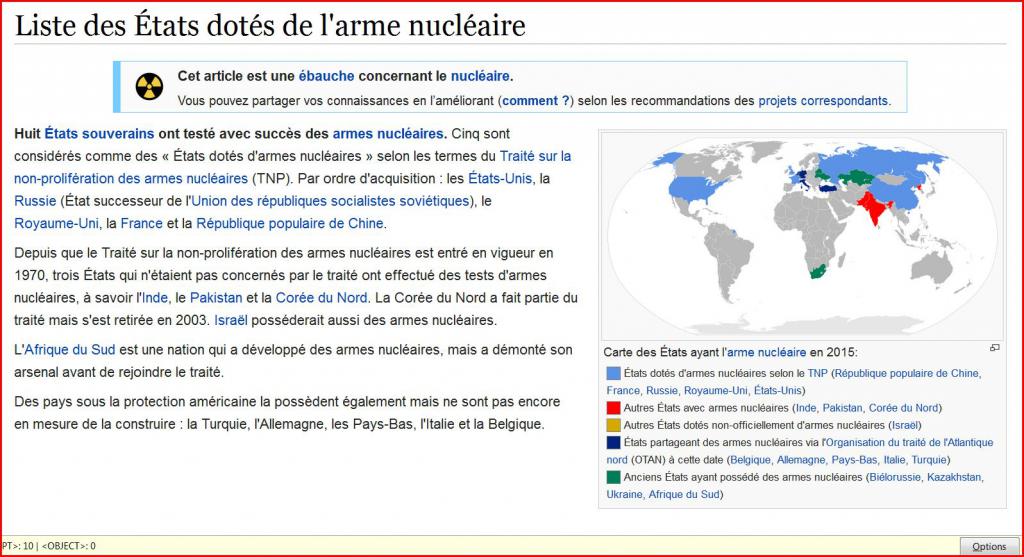Click the 'Afrique du Sud' link in the paragraph
The image size is (1024, 557).
[70, 349]
